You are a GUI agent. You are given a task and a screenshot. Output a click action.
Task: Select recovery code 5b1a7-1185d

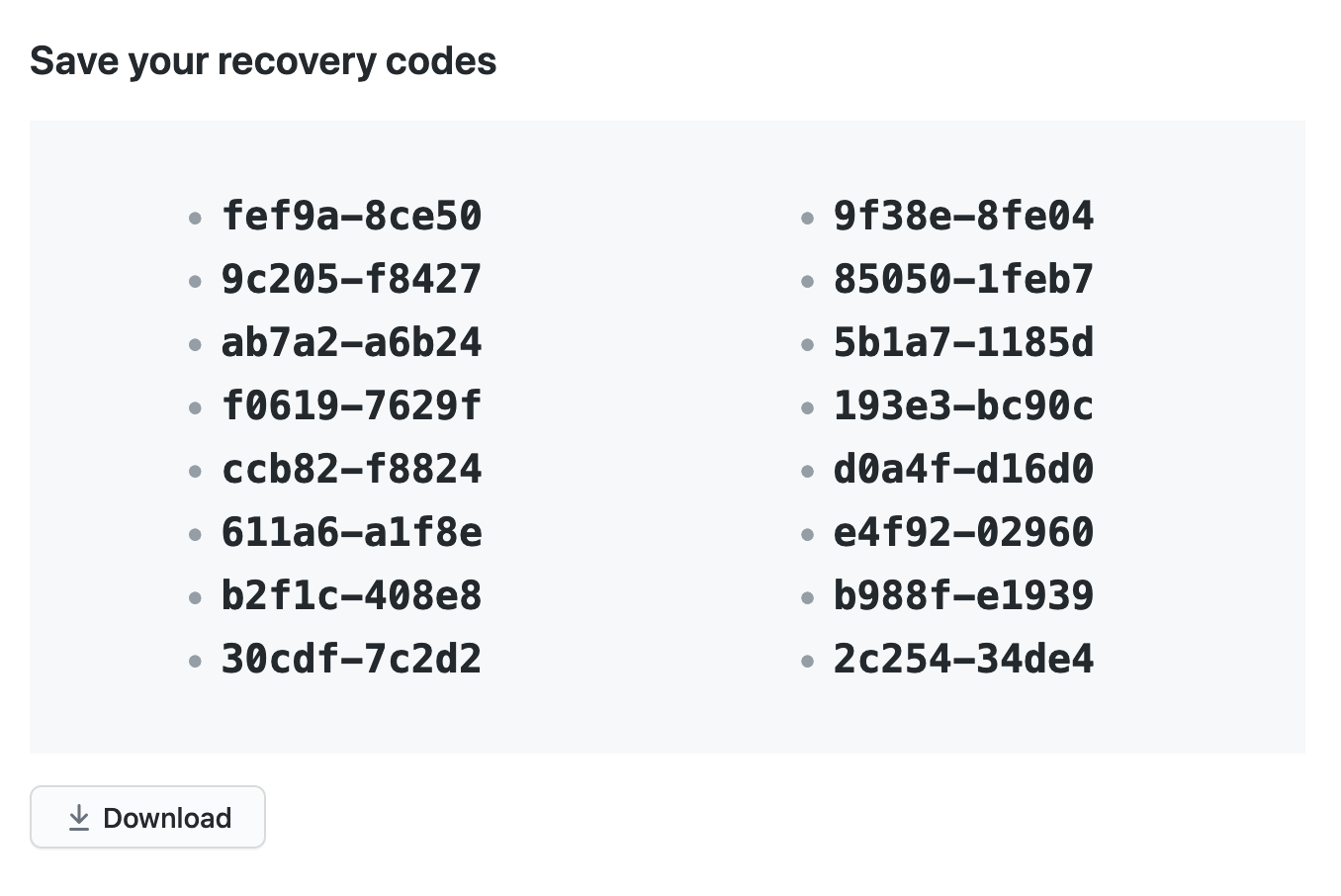pos(964,342)
